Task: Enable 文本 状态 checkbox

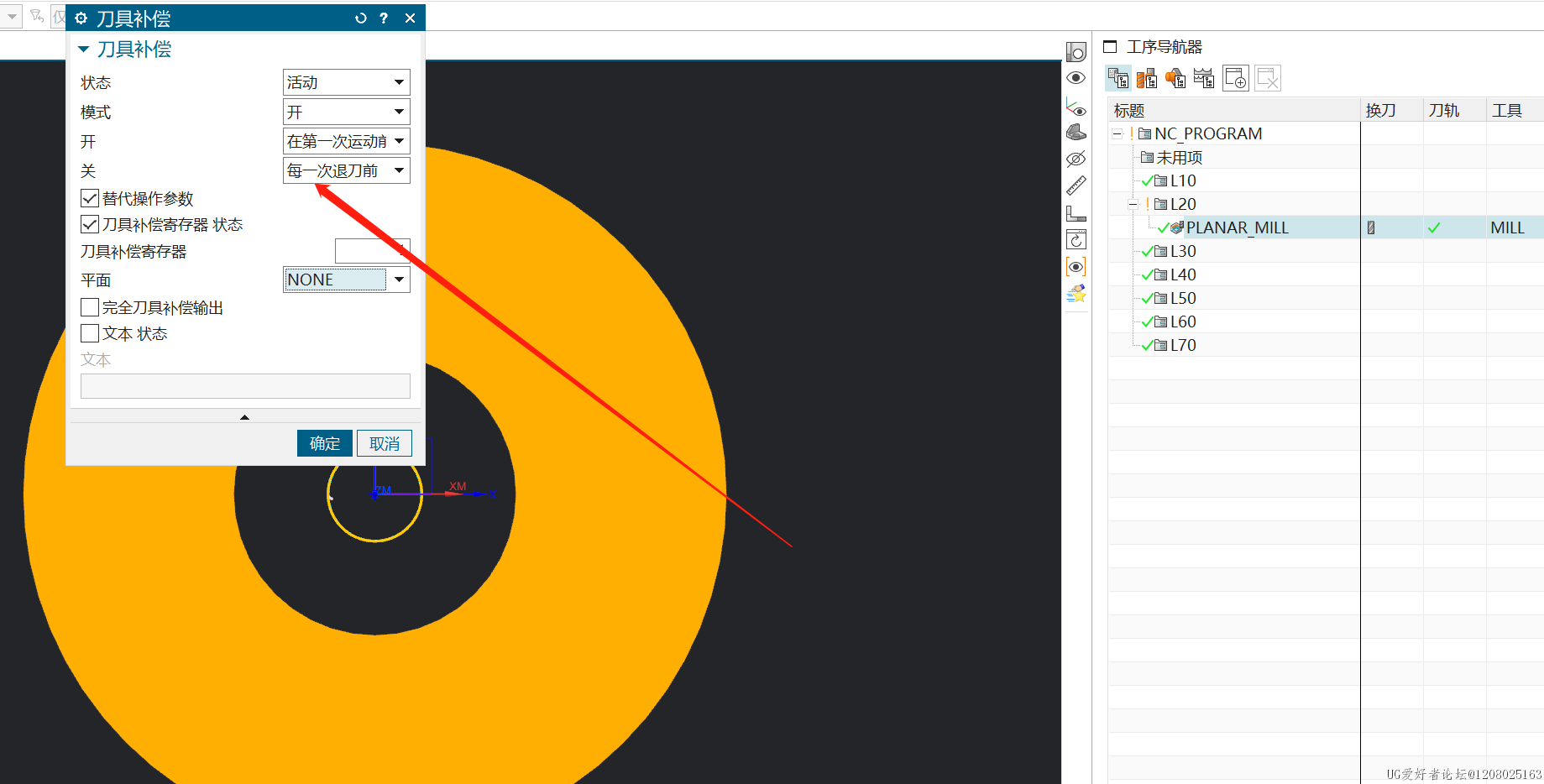Action: point(90,333)
